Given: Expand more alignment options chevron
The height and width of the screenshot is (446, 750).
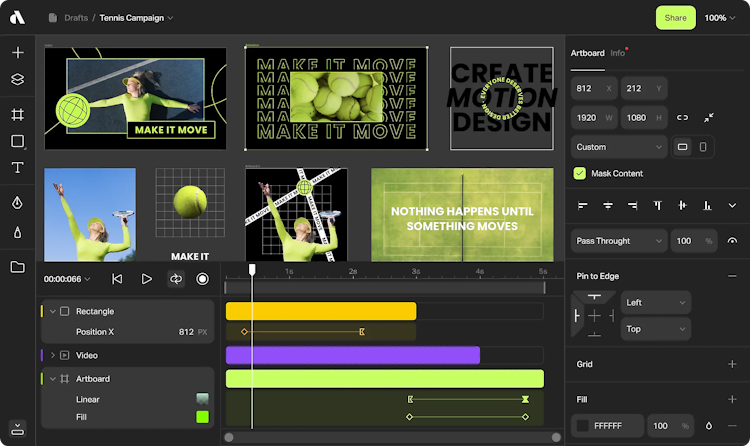Looking at the screenshot, I should click(x=732, y=206).
